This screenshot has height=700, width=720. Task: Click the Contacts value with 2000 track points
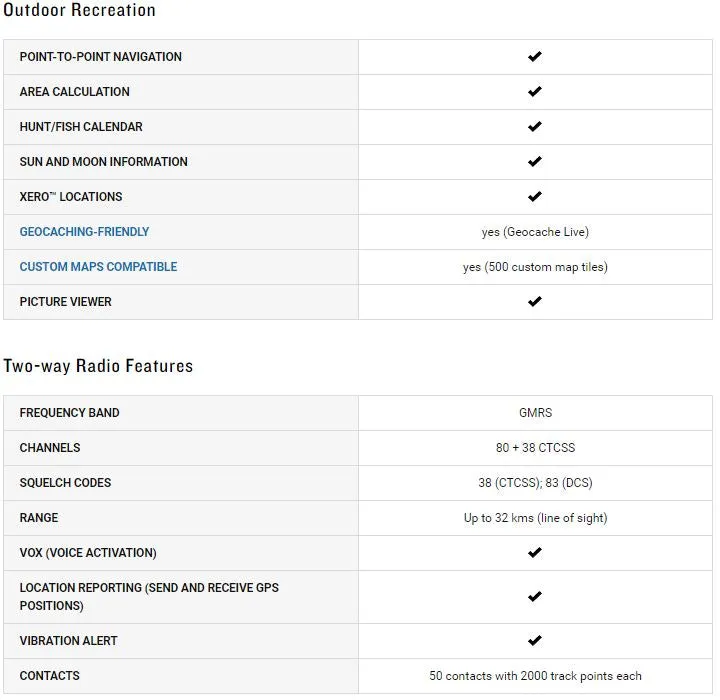[x=535, y=676]
